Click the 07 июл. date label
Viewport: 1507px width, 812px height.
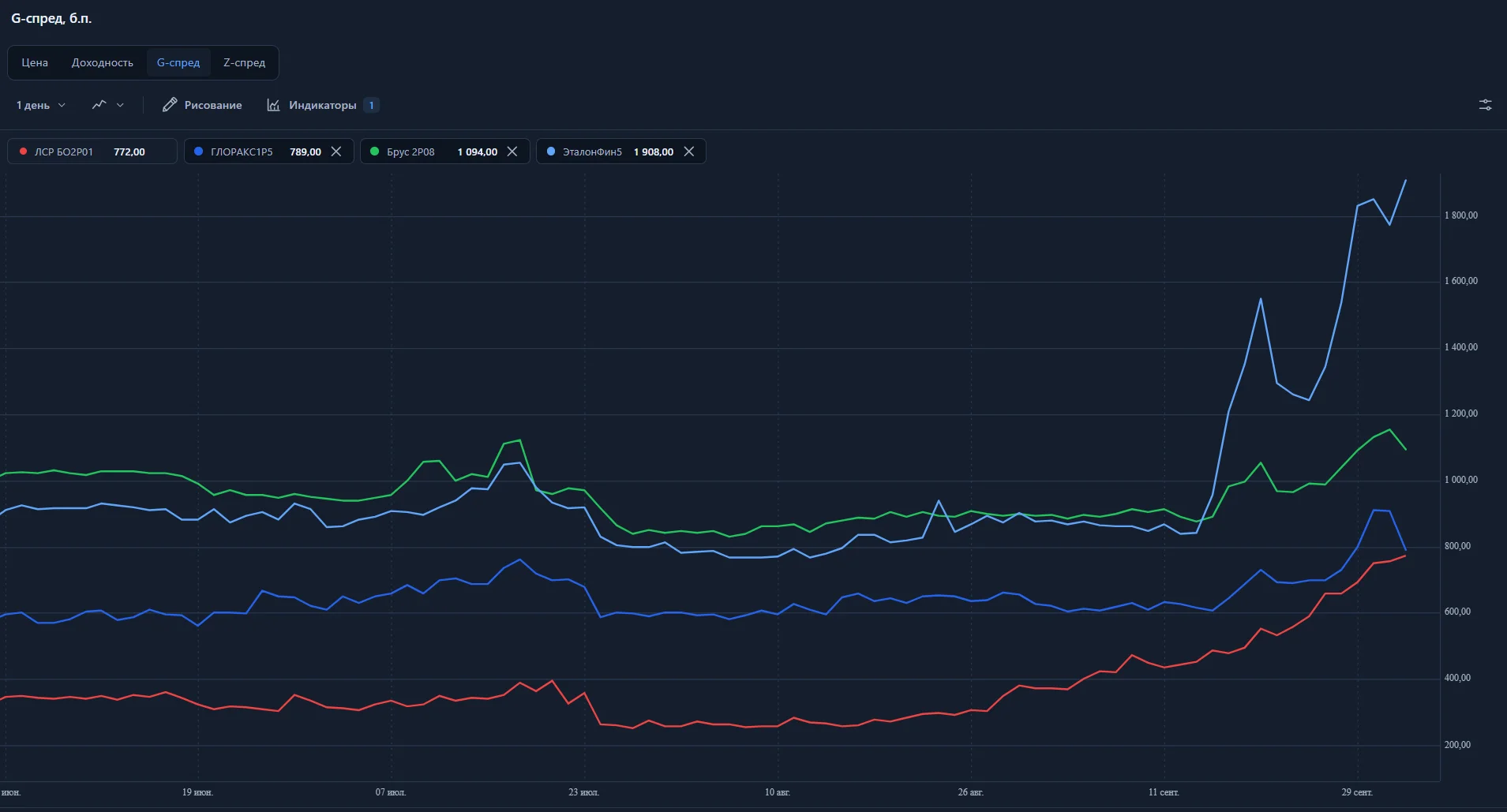click(x=391, y=792)
